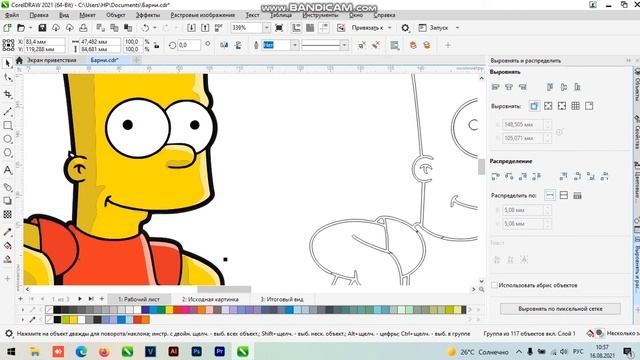
Task: Open the Запуск dropdown arrow
Action: point(457,28)
